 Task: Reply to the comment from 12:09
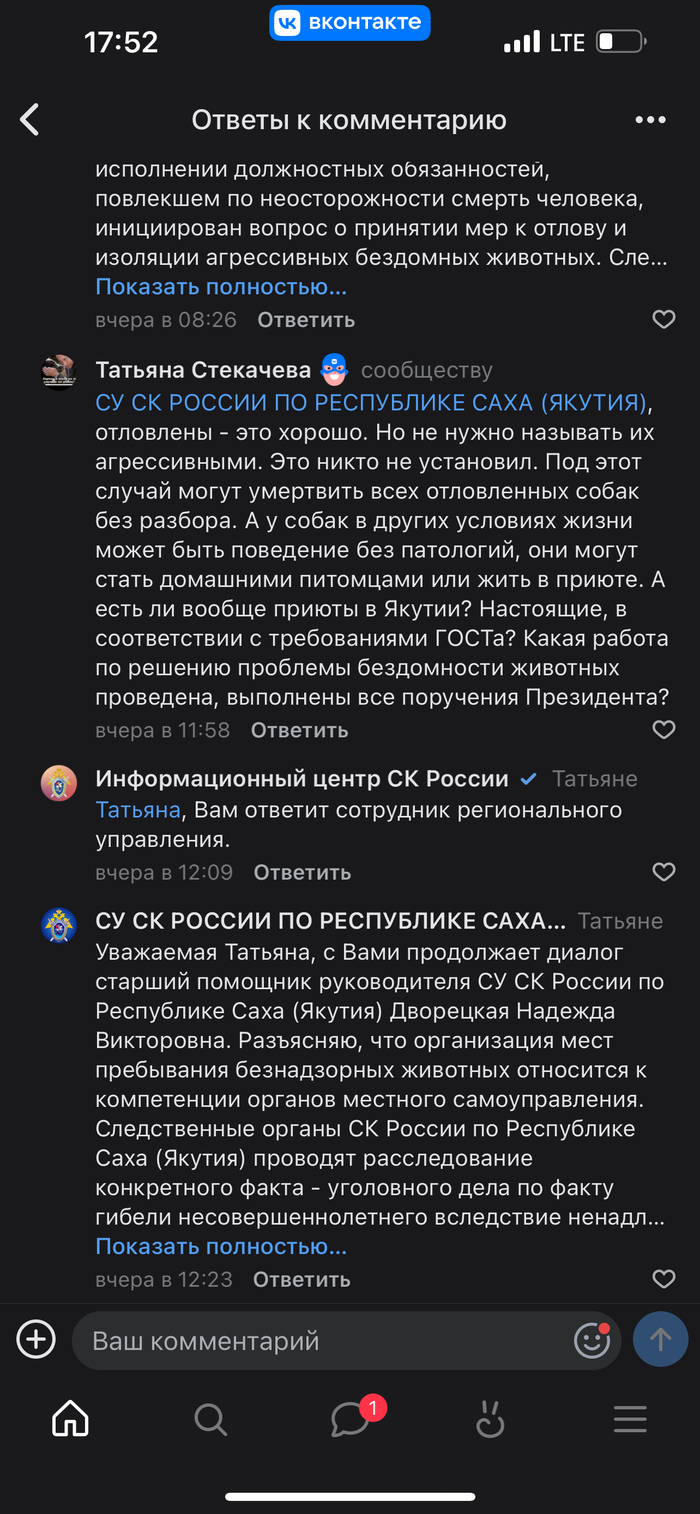point(302,872)
